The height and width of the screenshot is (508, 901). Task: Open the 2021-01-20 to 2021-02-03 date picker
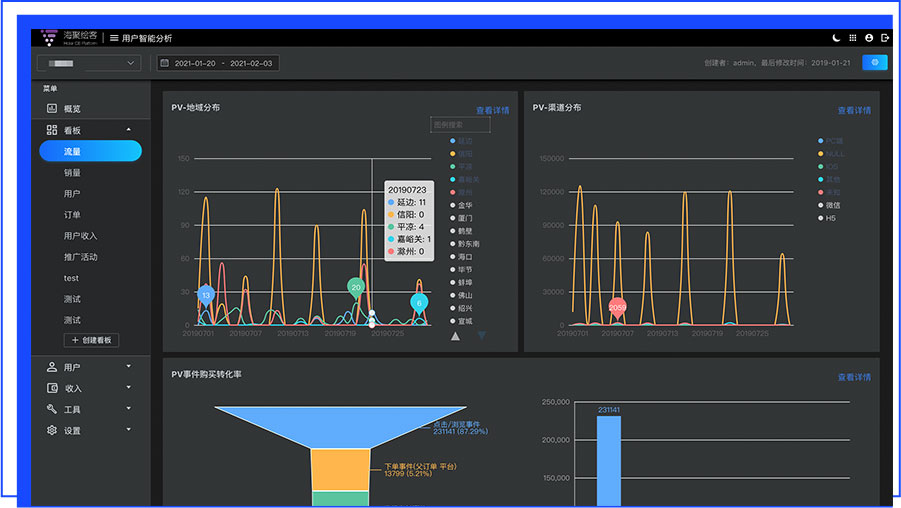coord(218,63)
